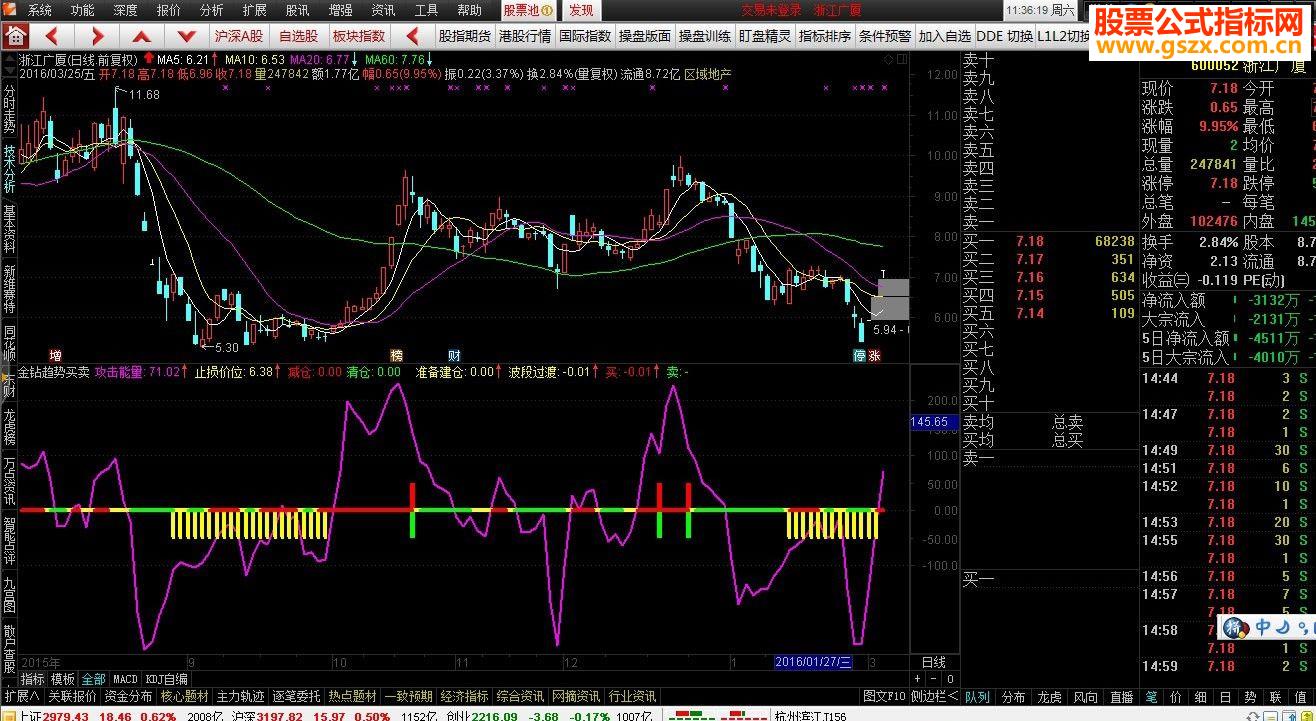Select the 队列 tab in the order panel
The height and width of the screenshot is (721, 1316).
977,696
